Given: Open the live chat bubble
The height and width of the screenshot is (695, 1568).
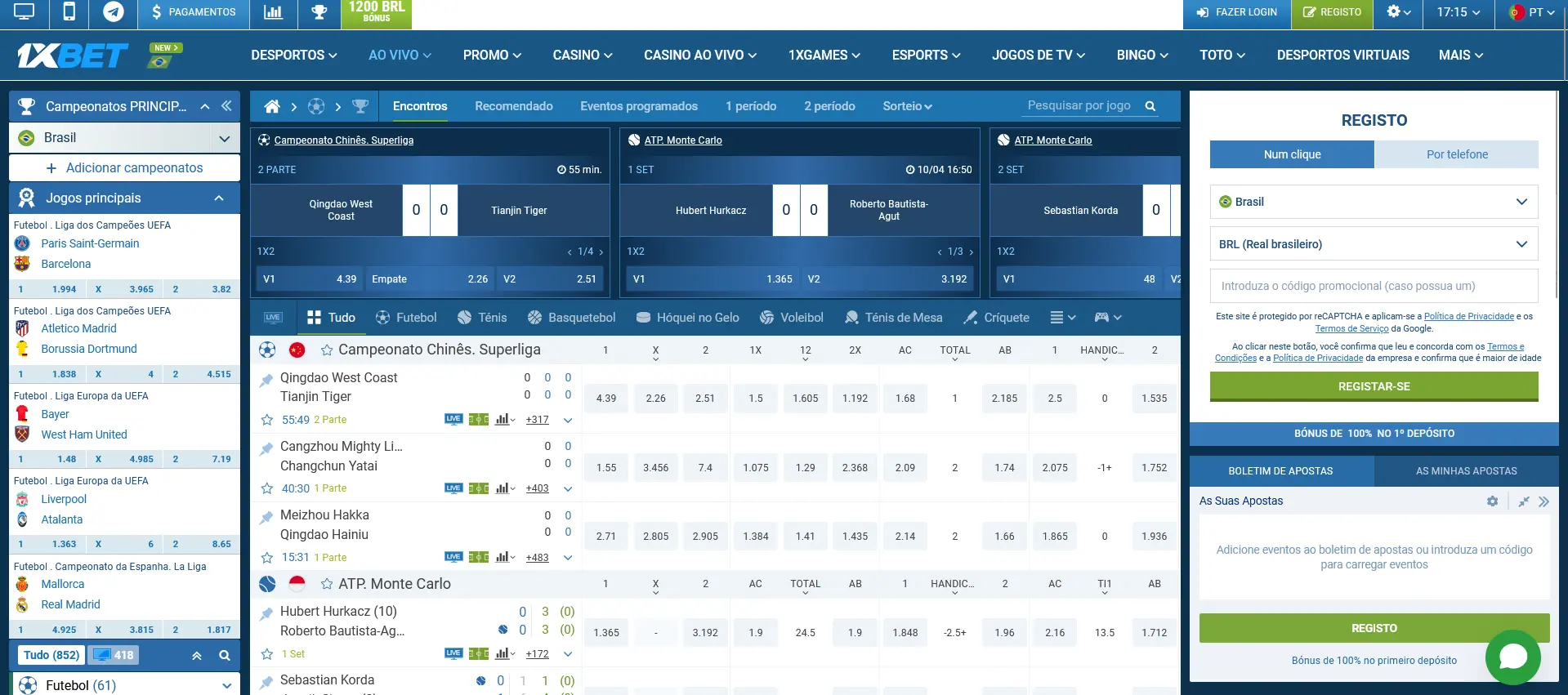Looking at the screenshot, I should pos(1513,657).
